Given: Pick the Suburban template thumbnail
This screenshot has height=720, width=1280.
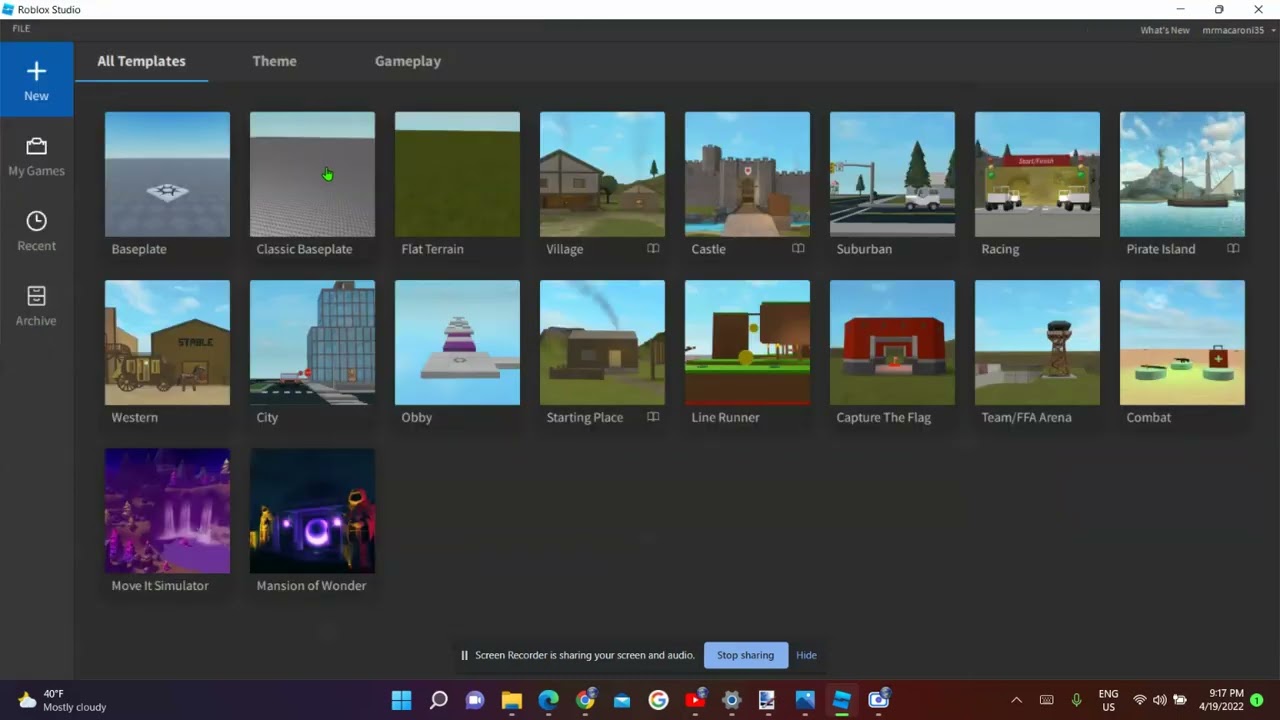Looking at the screenshot, I should coord(892,174).
